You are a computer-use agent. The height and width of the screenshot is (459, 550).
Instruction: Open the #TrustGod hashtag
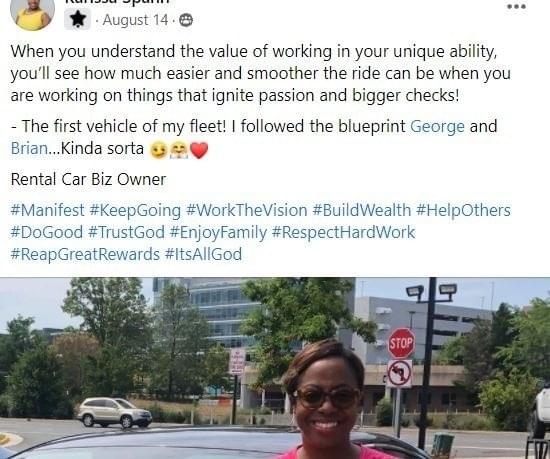(x=126, y=232)
